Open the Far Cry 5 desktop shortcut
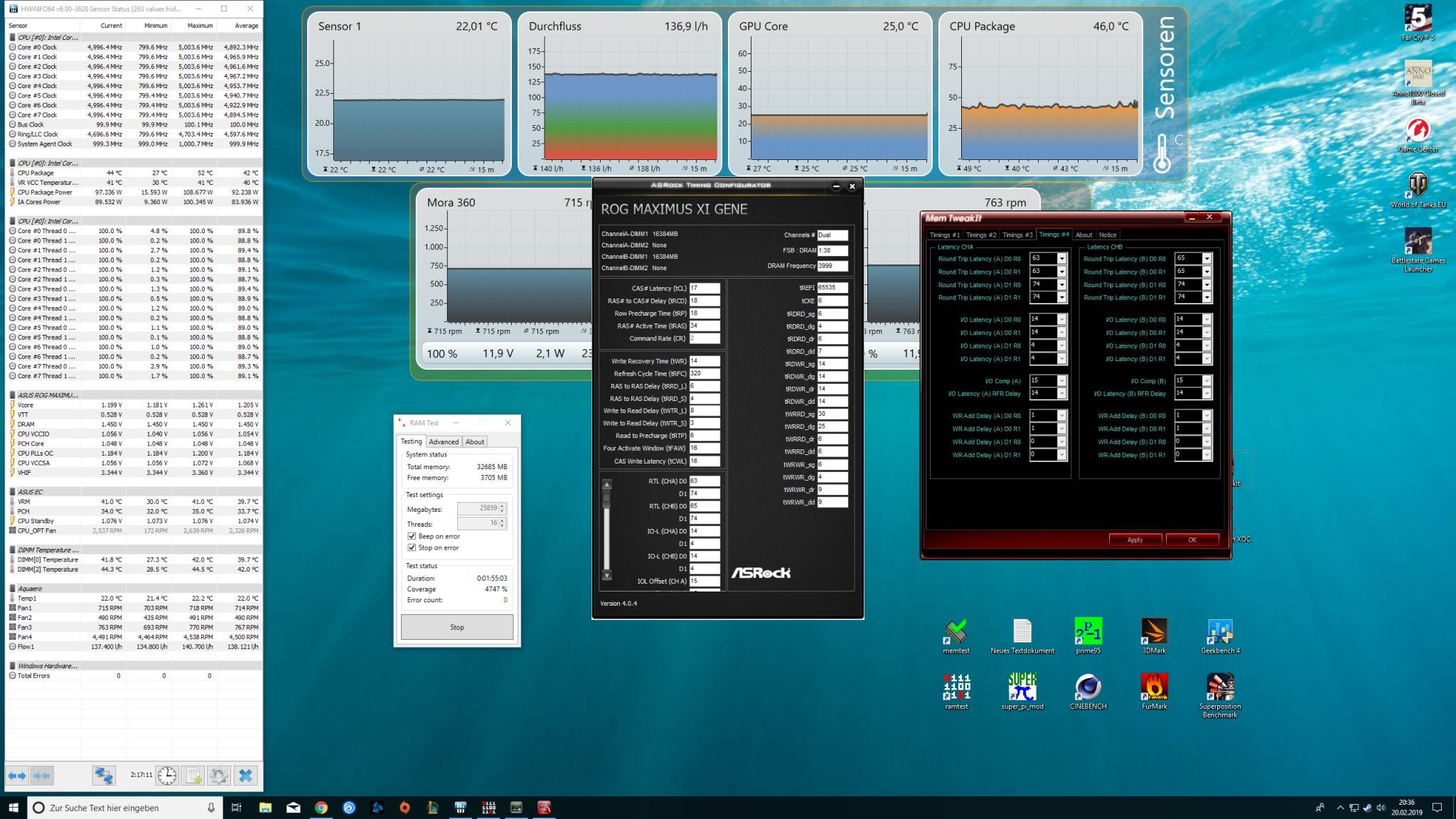The width and height of the screenshot is (1456, 819). [1418, 23]
